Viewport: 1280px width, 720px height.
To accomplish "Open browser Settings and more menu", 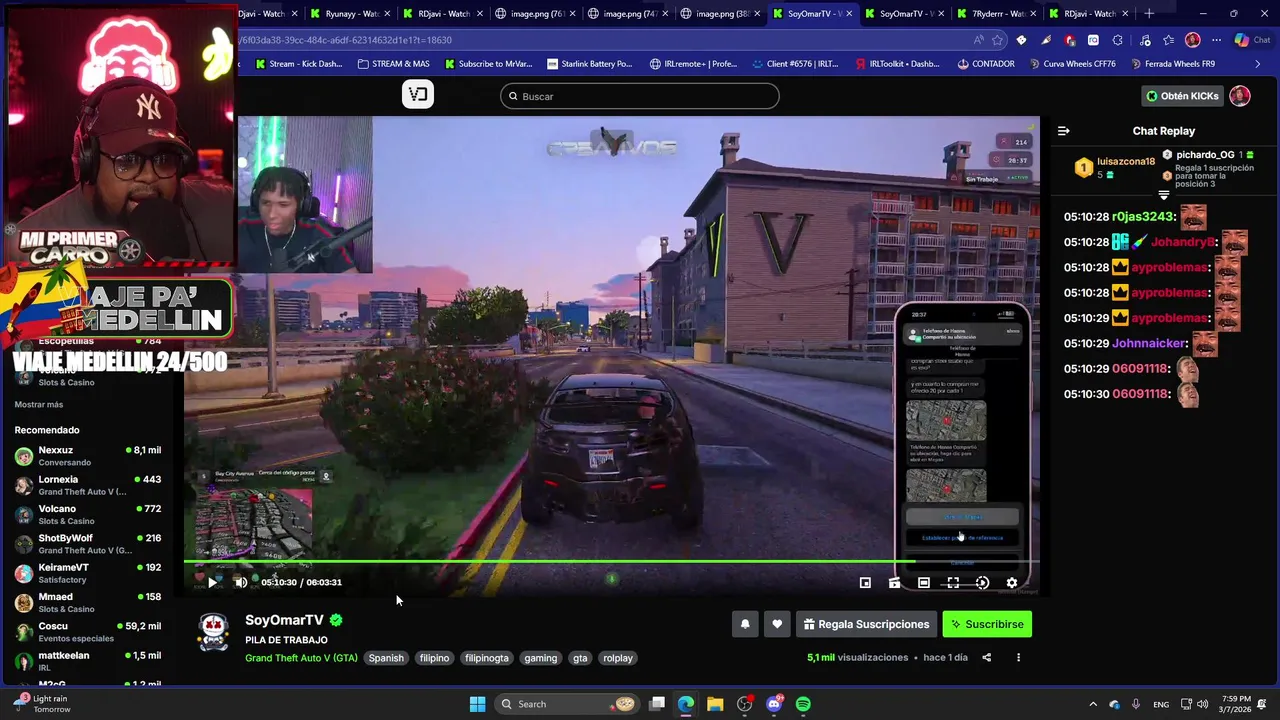I will [x=1216, y=40].
